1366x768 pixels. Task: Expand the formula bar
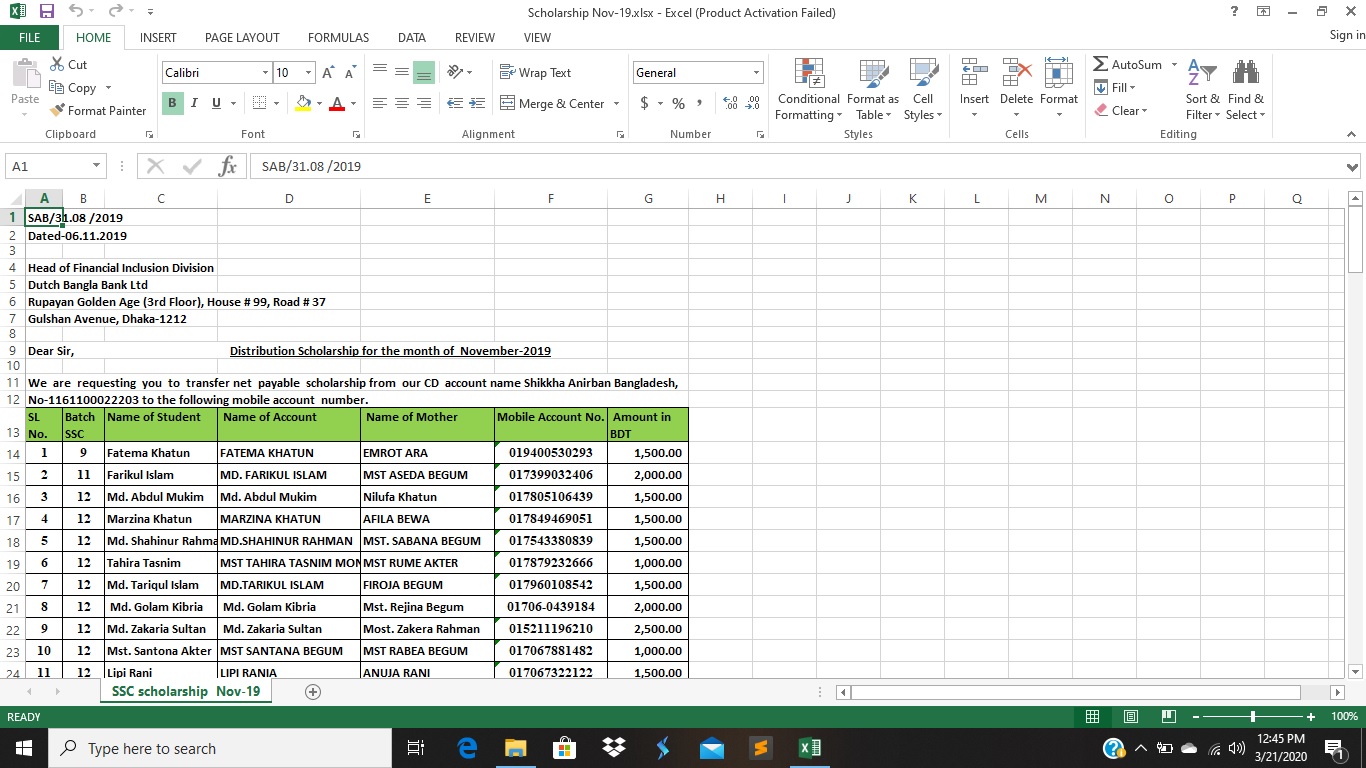[x=1352, y=167]
